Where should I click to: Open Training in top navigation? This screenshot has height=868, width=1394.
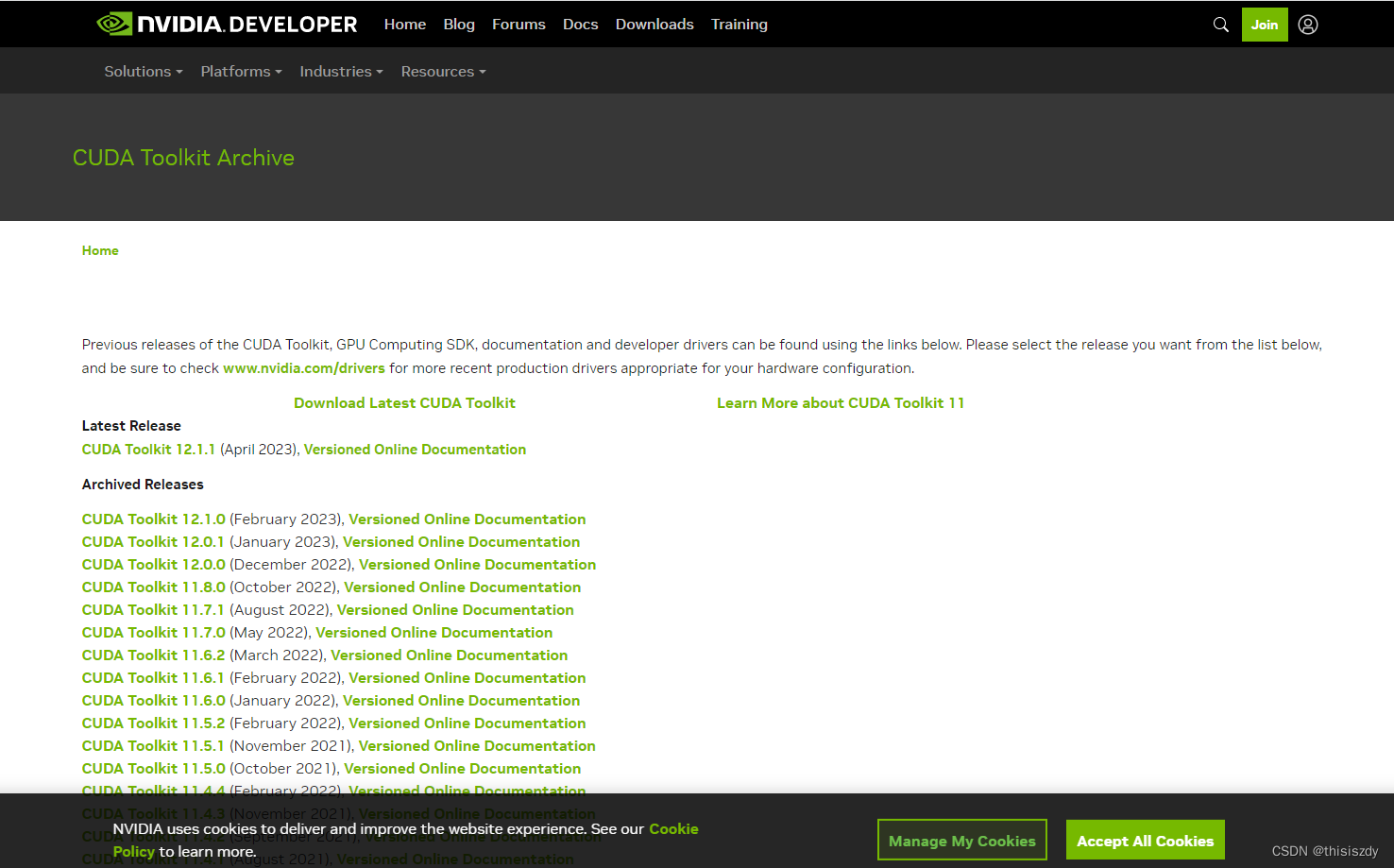tap(739, 25)
